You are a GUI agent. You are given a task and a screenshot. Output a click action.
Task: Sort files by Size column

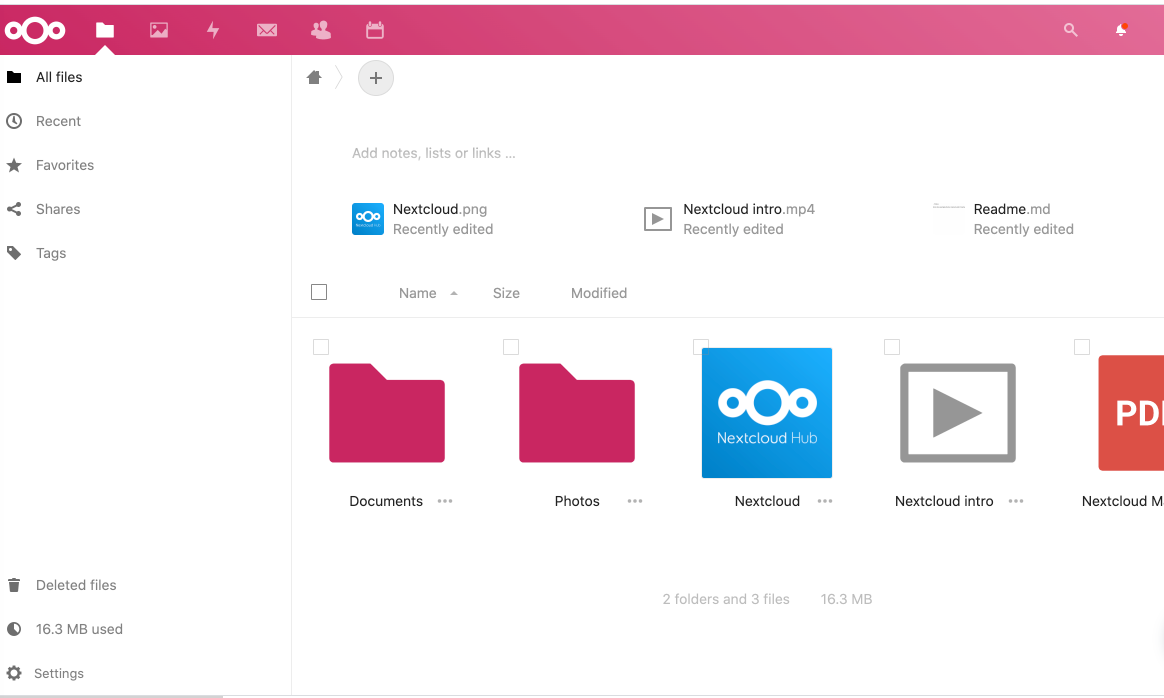pyautogui.click(x=506, y=293)
